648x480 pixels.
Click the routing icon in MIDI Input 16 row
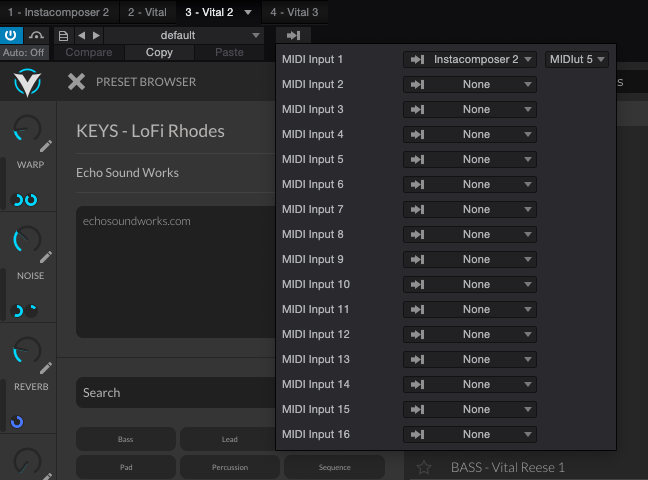[417, 435]
